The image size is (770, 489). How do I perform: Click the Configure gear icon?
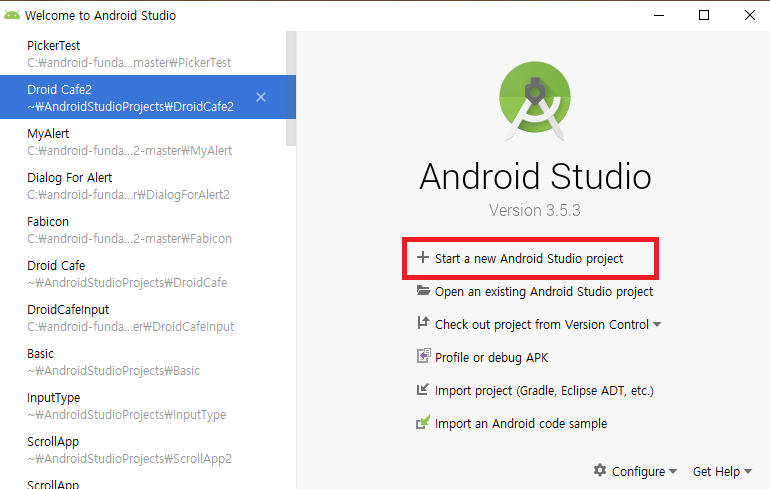600,470
